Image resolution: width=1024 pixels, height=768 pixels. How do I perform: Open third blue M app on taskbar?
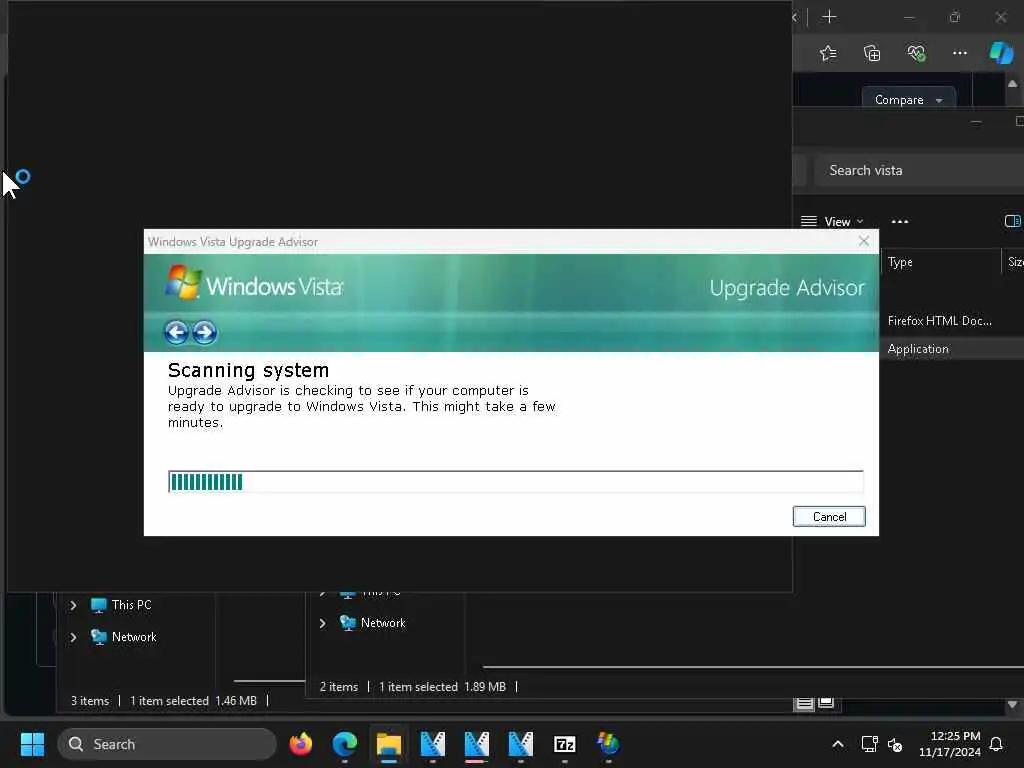[520, 744]
